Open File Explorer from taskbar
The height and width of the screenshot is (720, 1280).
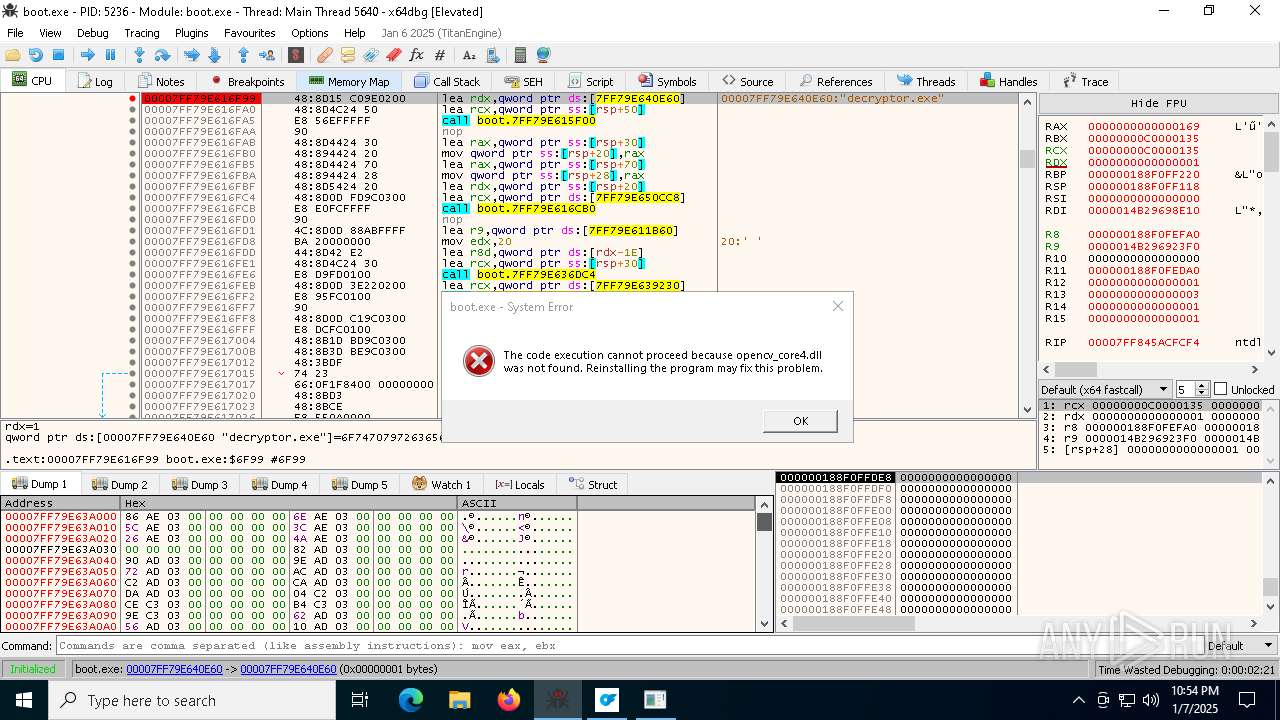pyautogui.click(x=459, y=700)
